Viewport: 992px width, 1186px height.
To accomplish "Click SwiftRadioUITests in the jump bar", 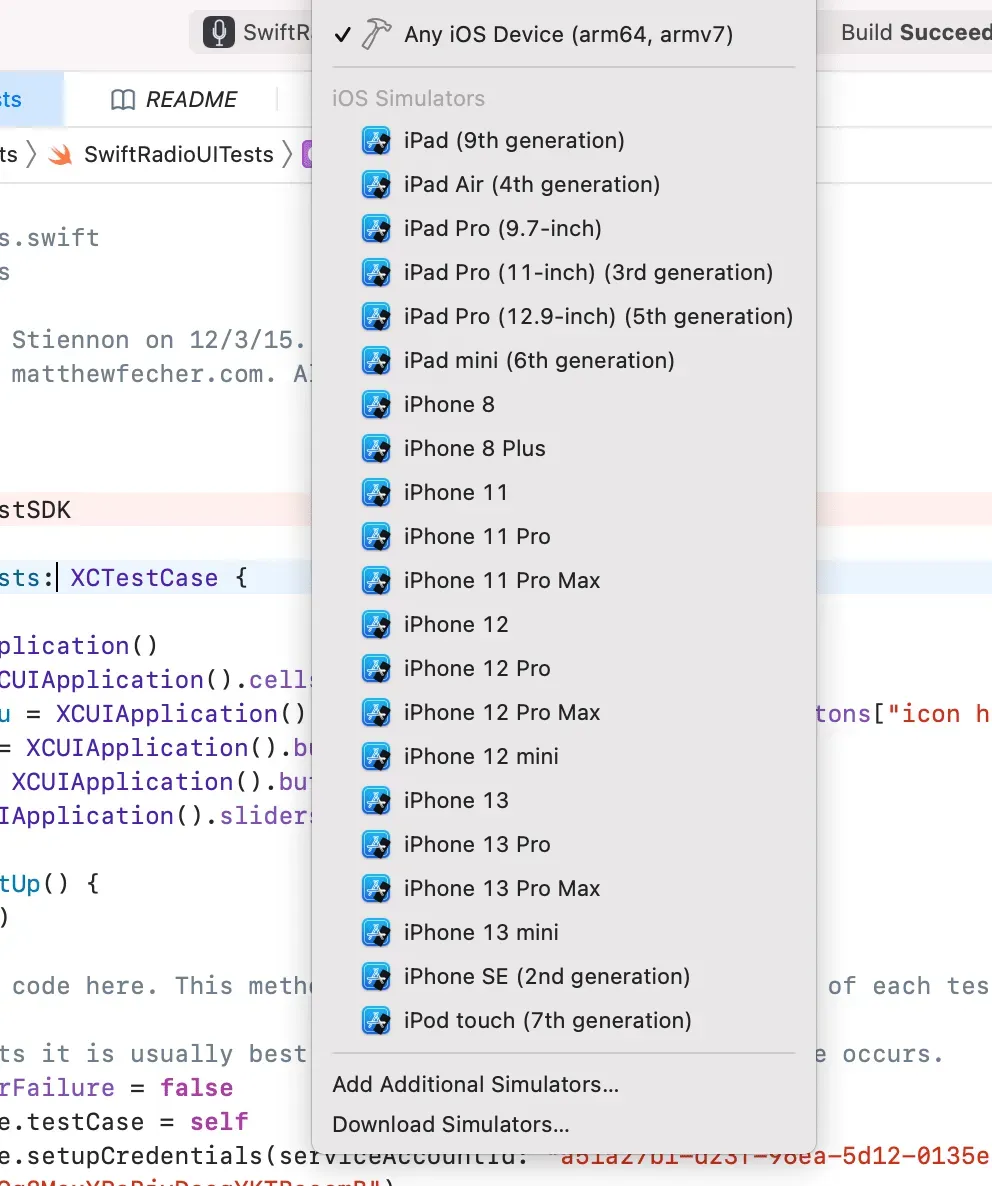I will click(178, 154).
